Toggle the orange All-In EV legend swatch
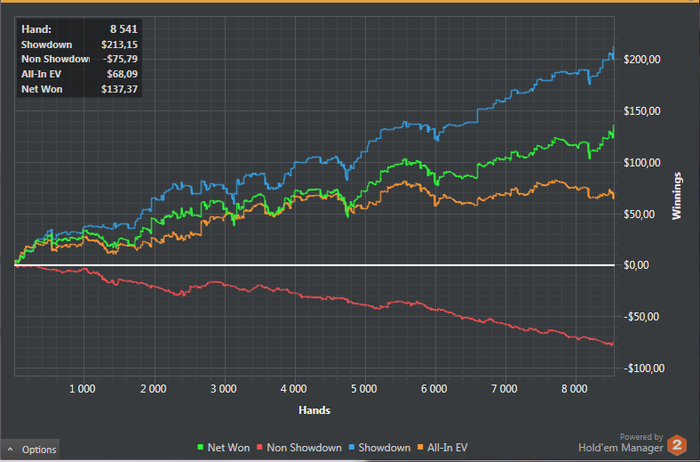700x462 pixels. tap(420, 447)
